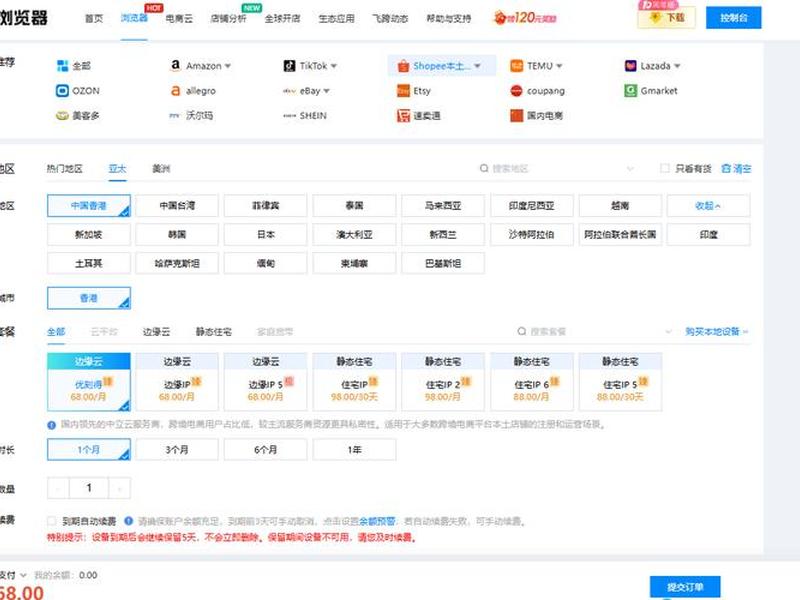Select the eBay platform icon
The width and height of the screenshot is (800, 600).
[289, 91]
